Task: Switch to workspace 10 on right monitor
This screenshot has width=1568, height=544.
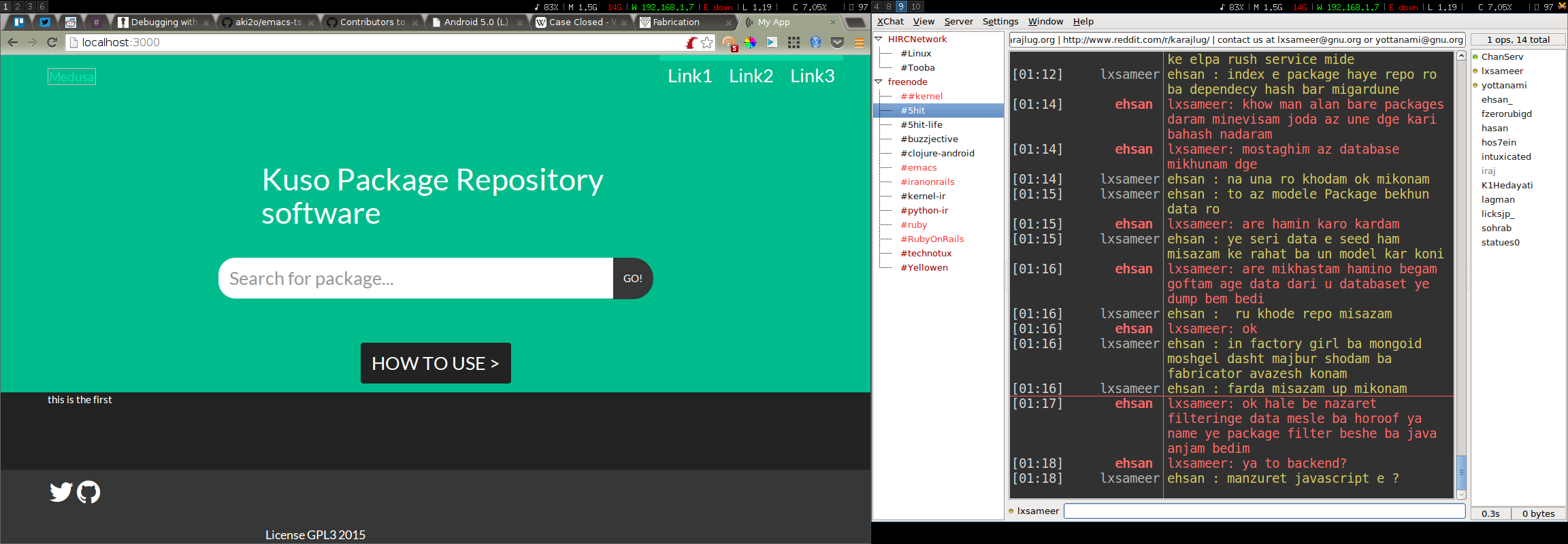Action: coord(916,6)
